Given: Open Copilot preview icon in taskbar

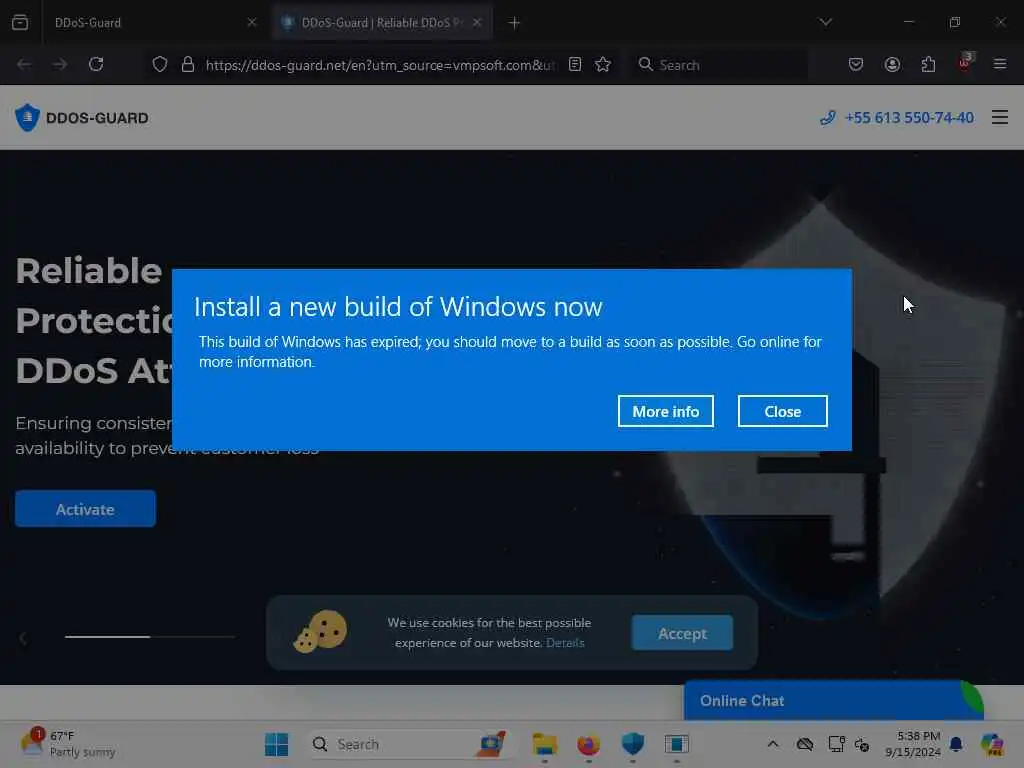Looking at the screenshot, I should (x=993, y=744).
